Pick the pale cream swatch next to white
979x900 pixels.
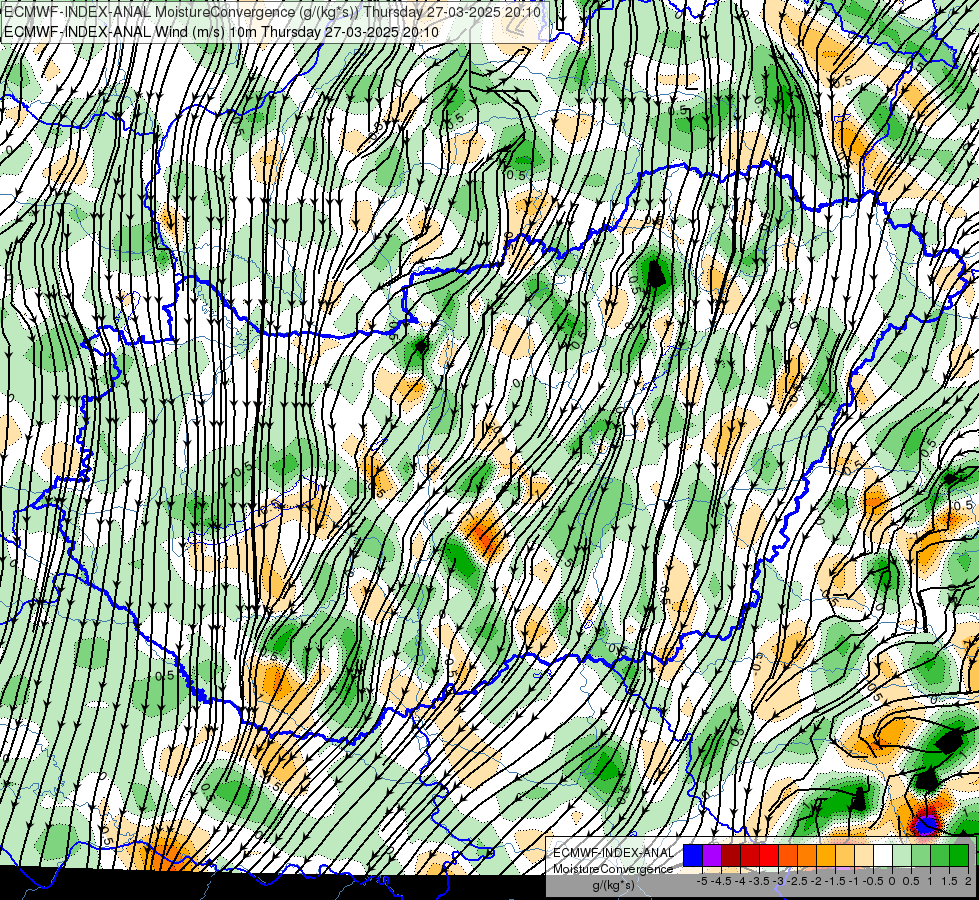(864, 856)
